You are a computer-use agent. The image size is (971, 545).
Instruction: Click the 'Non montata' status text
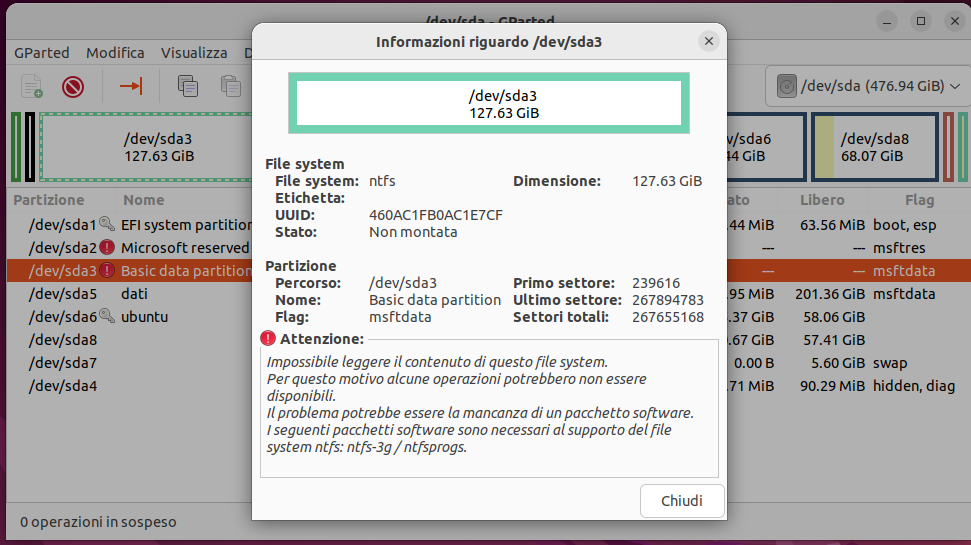point(413,232)
